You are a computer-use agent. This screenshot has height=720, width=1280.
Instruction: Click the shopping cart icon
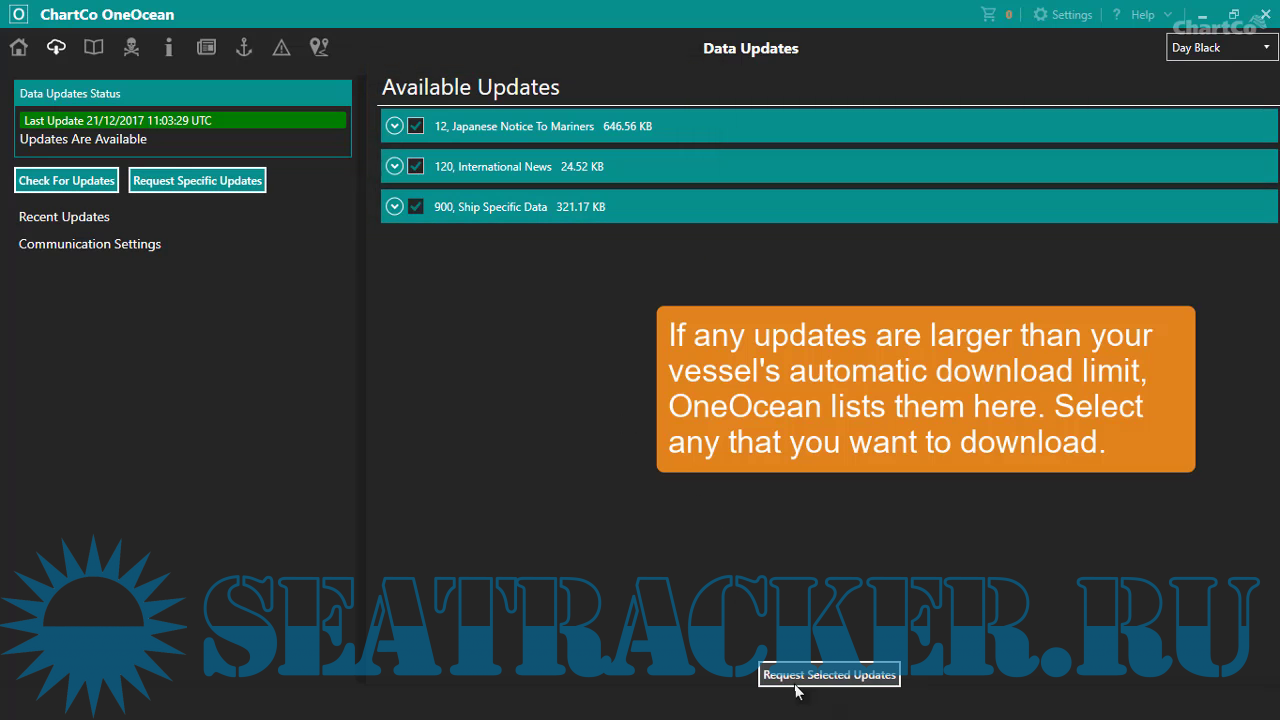989,15
